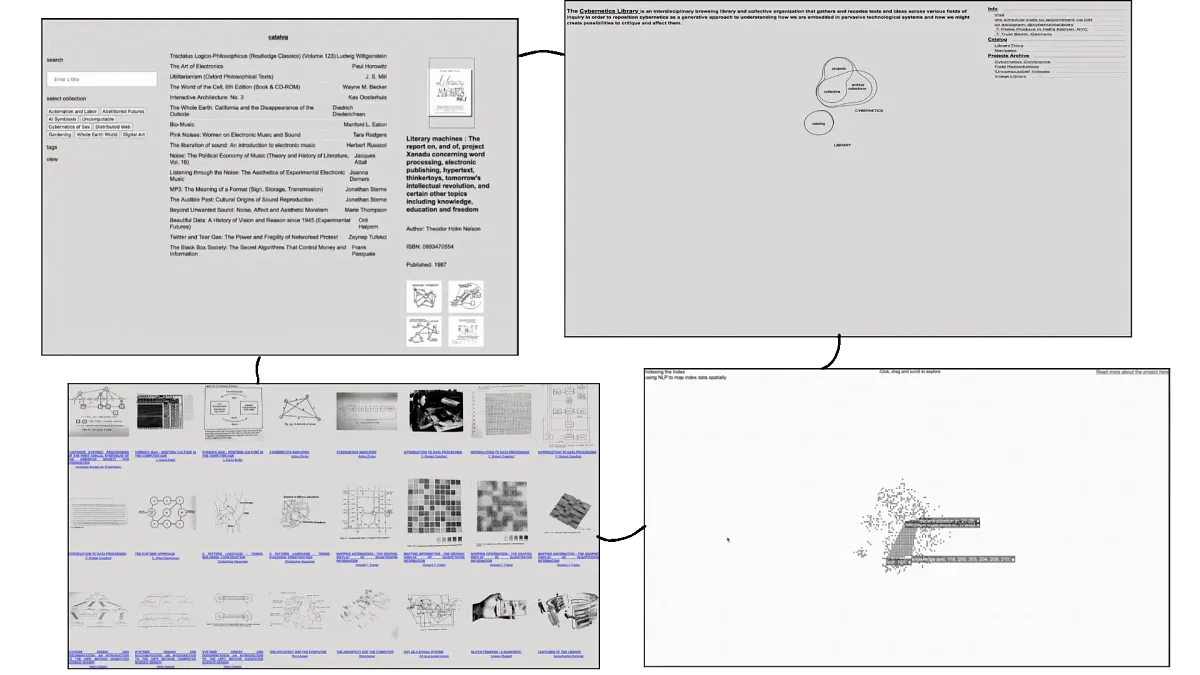Toggle the 'AI Symbiosis' collection filter
The image size is (1200, 675).
tap(62, 119)
